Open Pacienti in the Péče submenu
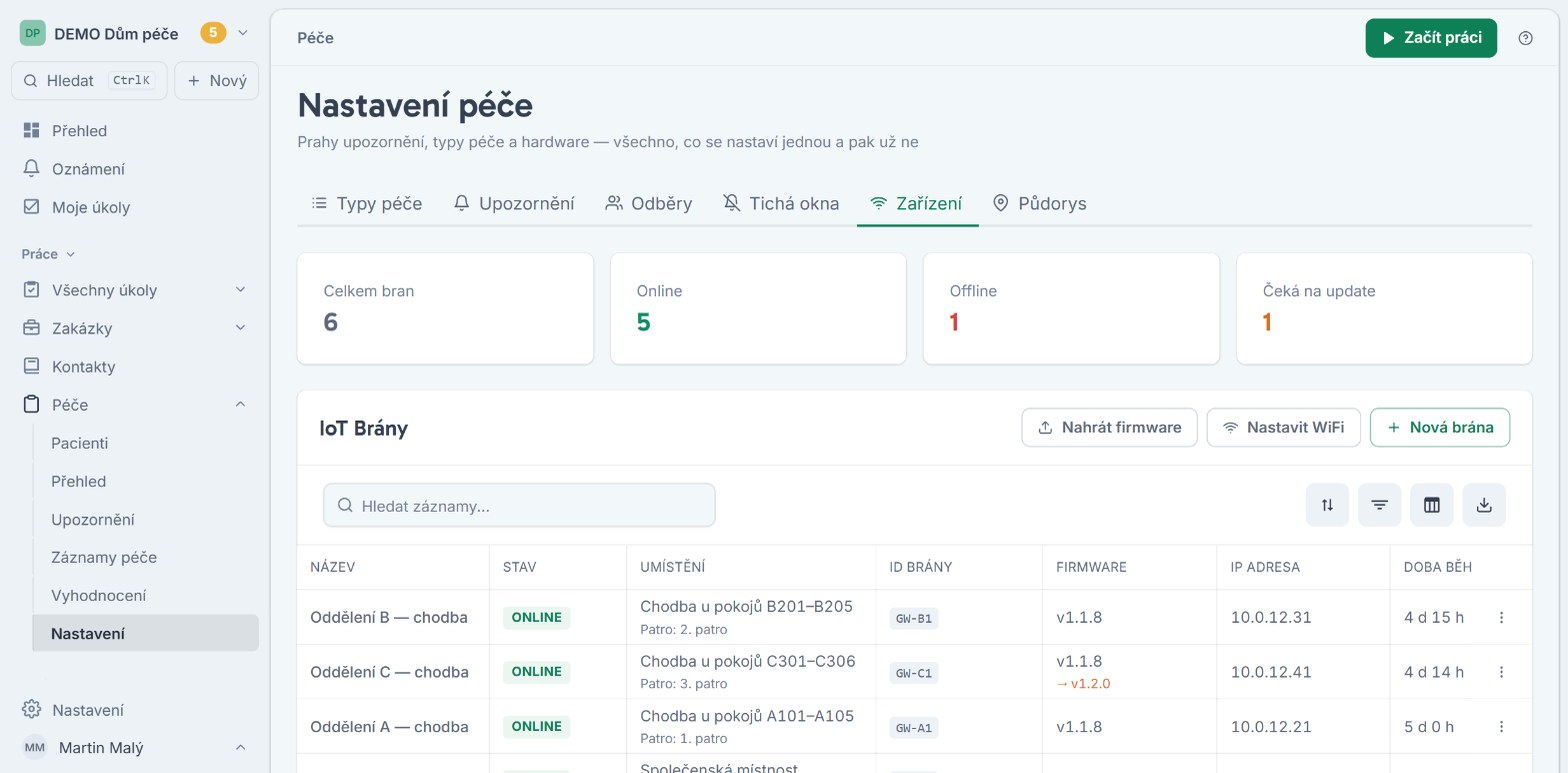Screen dimensions: 1568x773 tap(80, 443)
